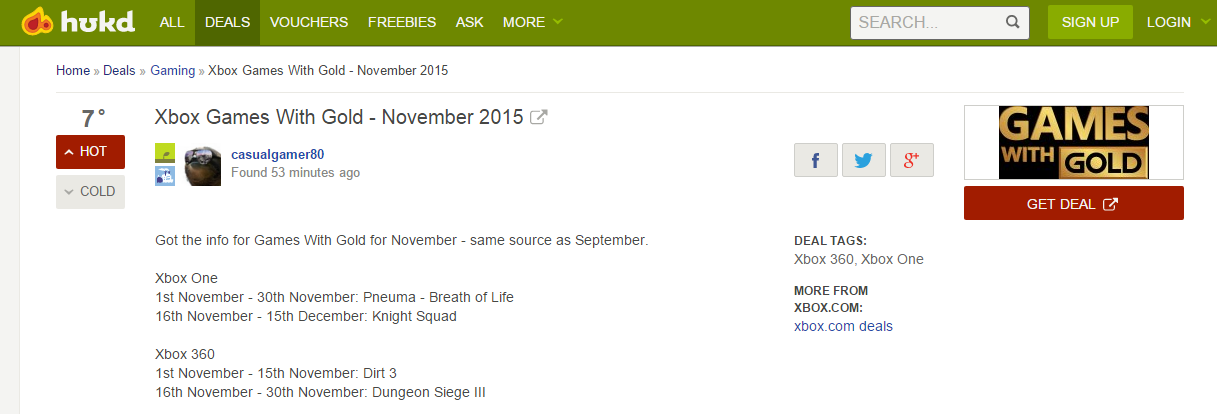Open external link icon beside deal title
1217x414 pixels.
[539, 118]
